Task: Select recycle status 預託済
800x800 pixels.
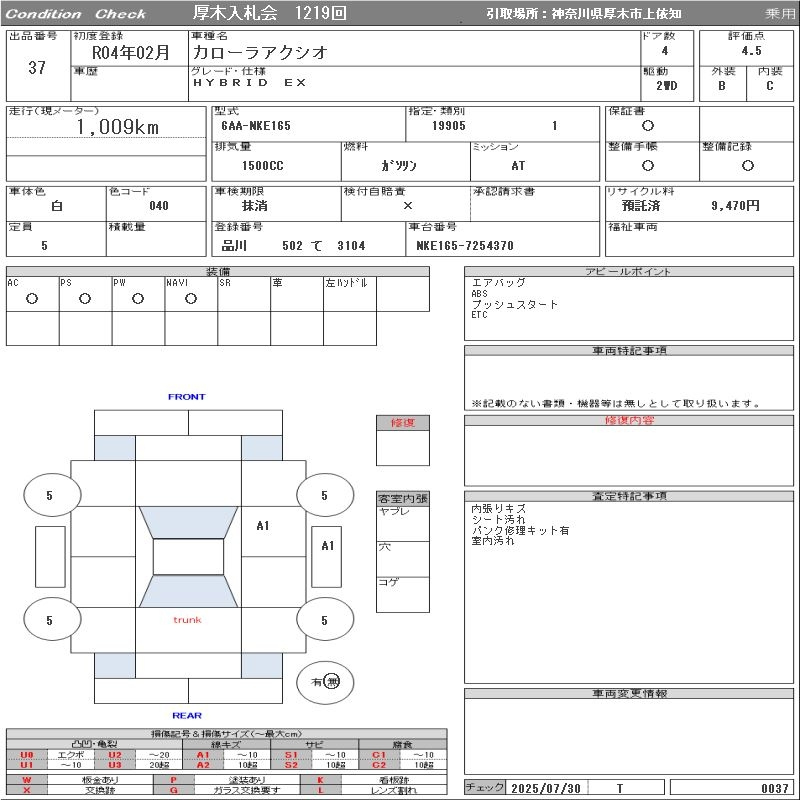Action: [641, 206]
